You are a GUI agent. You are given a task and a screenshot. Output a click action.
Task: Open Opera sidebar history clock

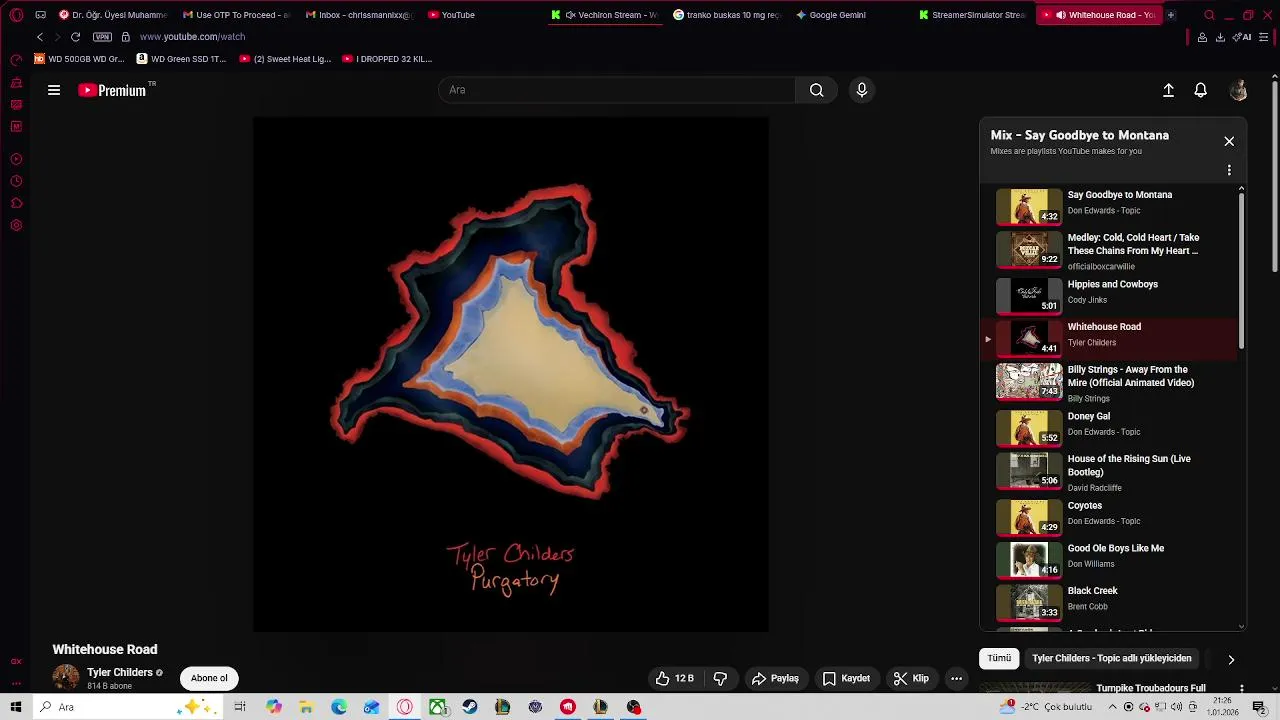[16, 181]
